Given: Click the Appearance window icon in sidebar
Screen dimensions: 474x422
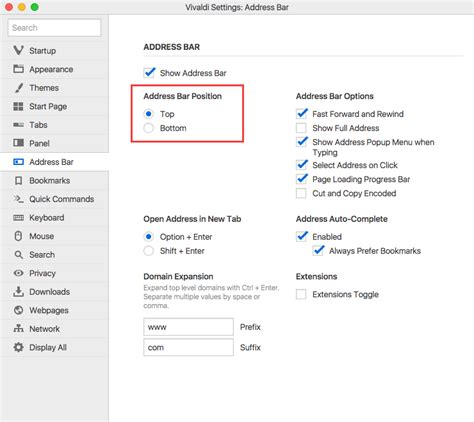Looking at the screenshot, I should pyautogui.click(x=18, y=69).
